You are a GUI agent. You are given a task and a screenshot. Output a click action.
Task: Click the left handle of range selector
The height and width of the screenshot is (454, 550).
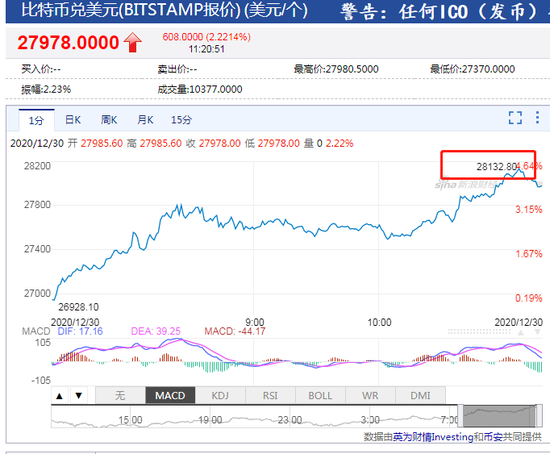(460, 416)
